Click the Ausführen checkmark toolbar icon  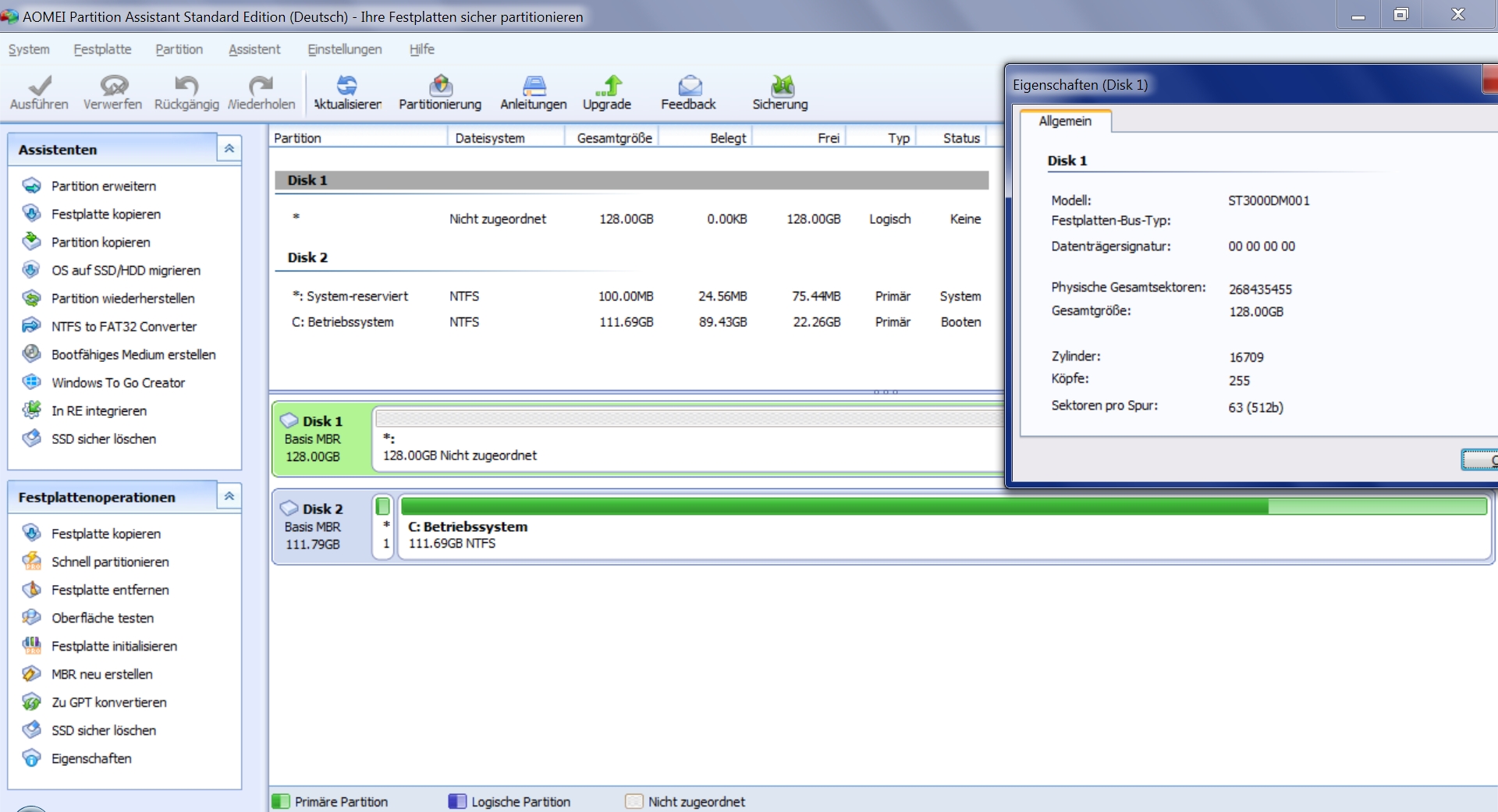[39, 85]
